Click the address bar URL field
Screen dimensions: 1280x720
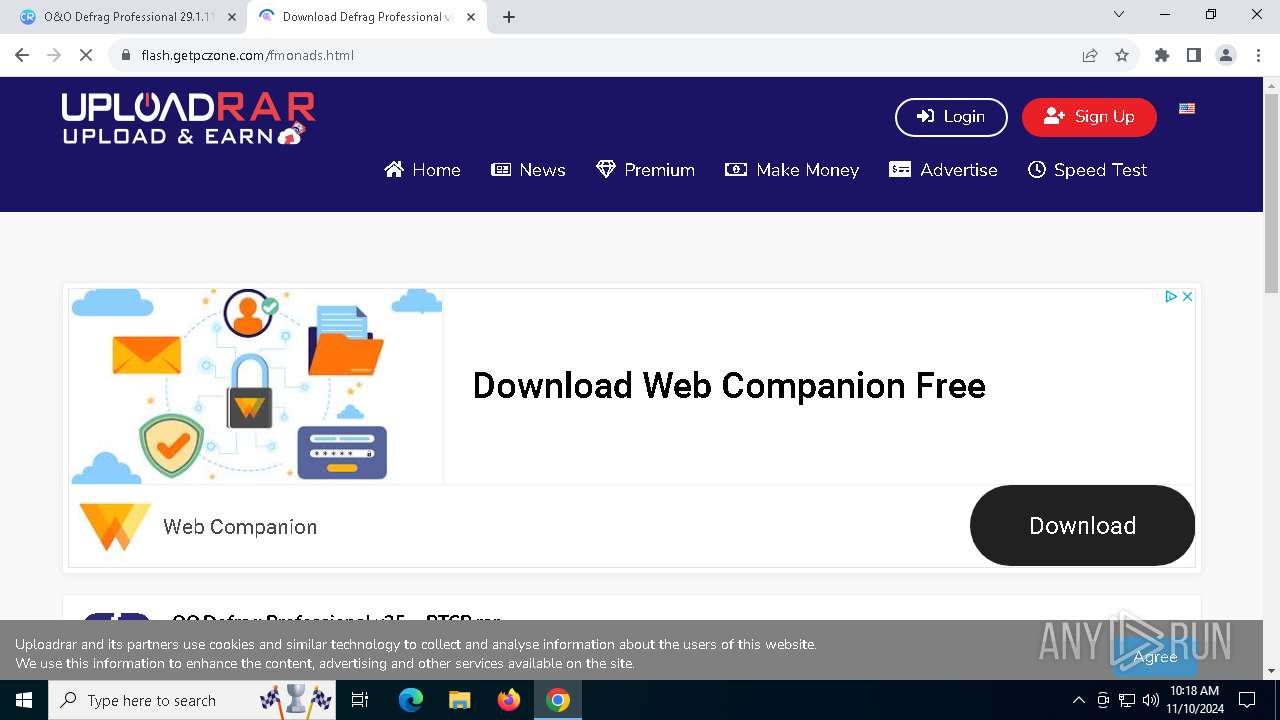[600, 55]
